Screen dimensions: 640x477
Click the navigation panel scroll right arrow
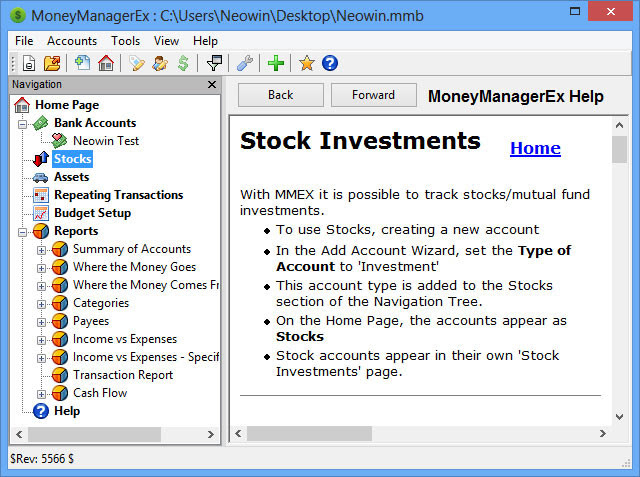click(211, 435)
